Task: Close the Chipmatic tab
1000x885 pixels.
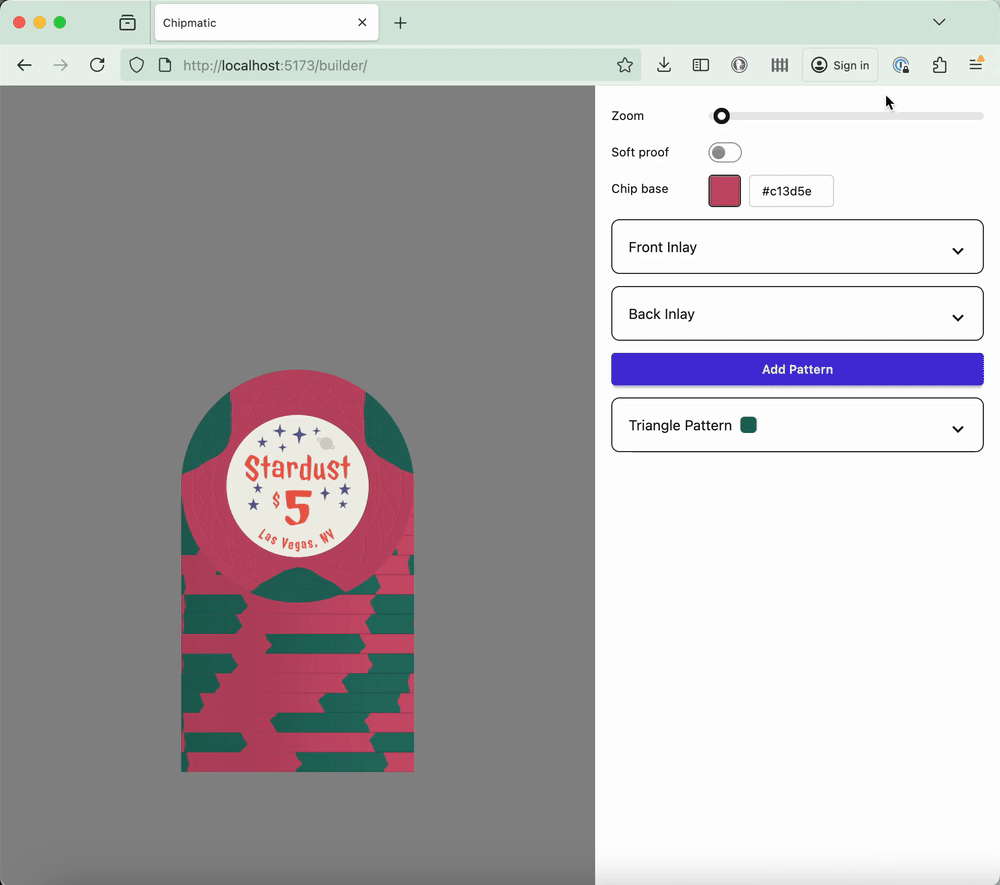Action: tap(362, 22)
